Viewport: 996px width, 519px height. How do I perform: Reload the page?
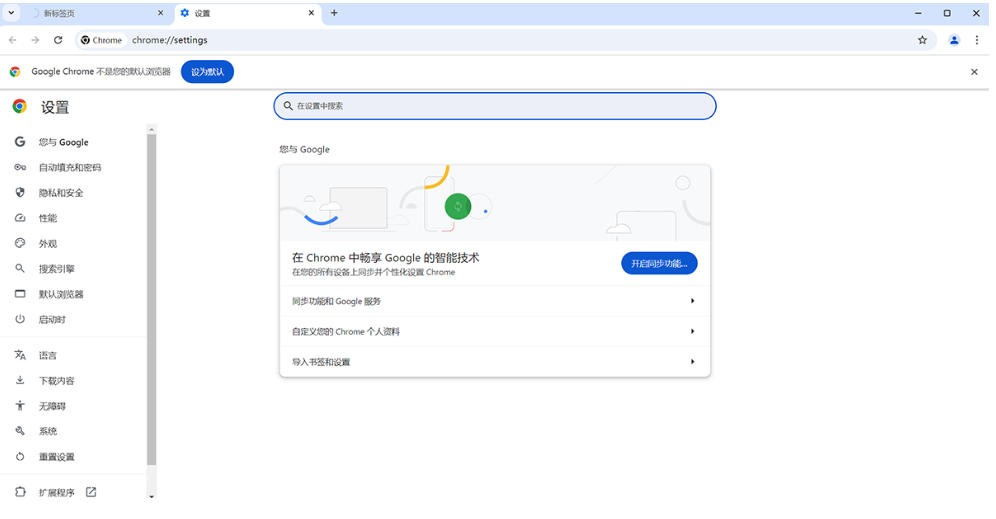tap(58, 40)
